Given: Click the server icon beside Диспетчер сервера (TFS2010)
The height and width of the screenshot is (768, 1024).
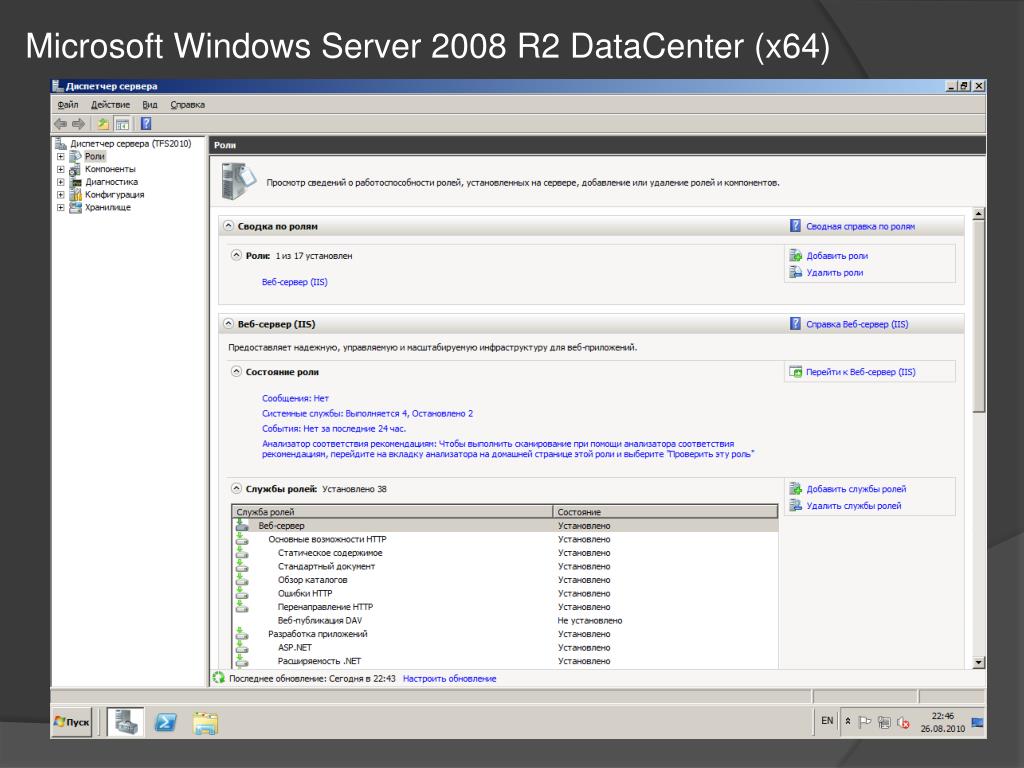Looking at the screenshot, I should (61, 143).
